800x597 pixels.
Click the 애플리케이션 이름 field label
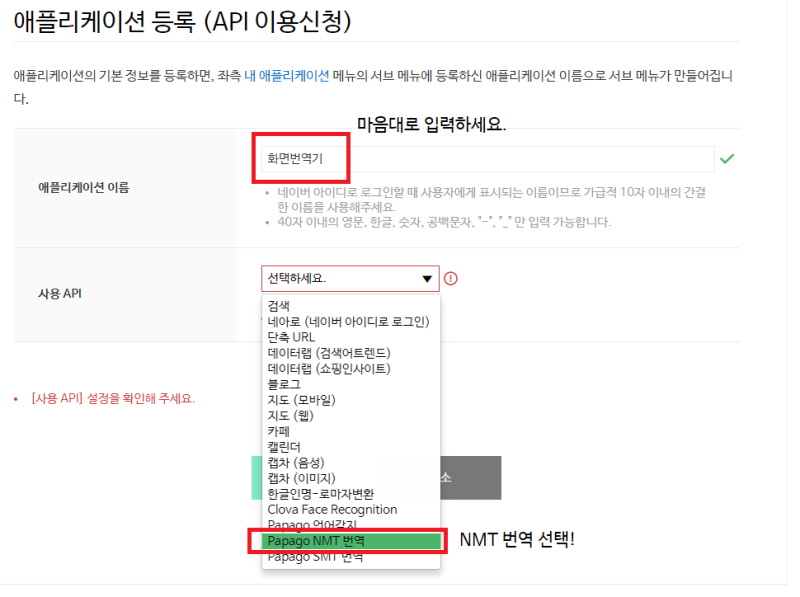[84, 188]
